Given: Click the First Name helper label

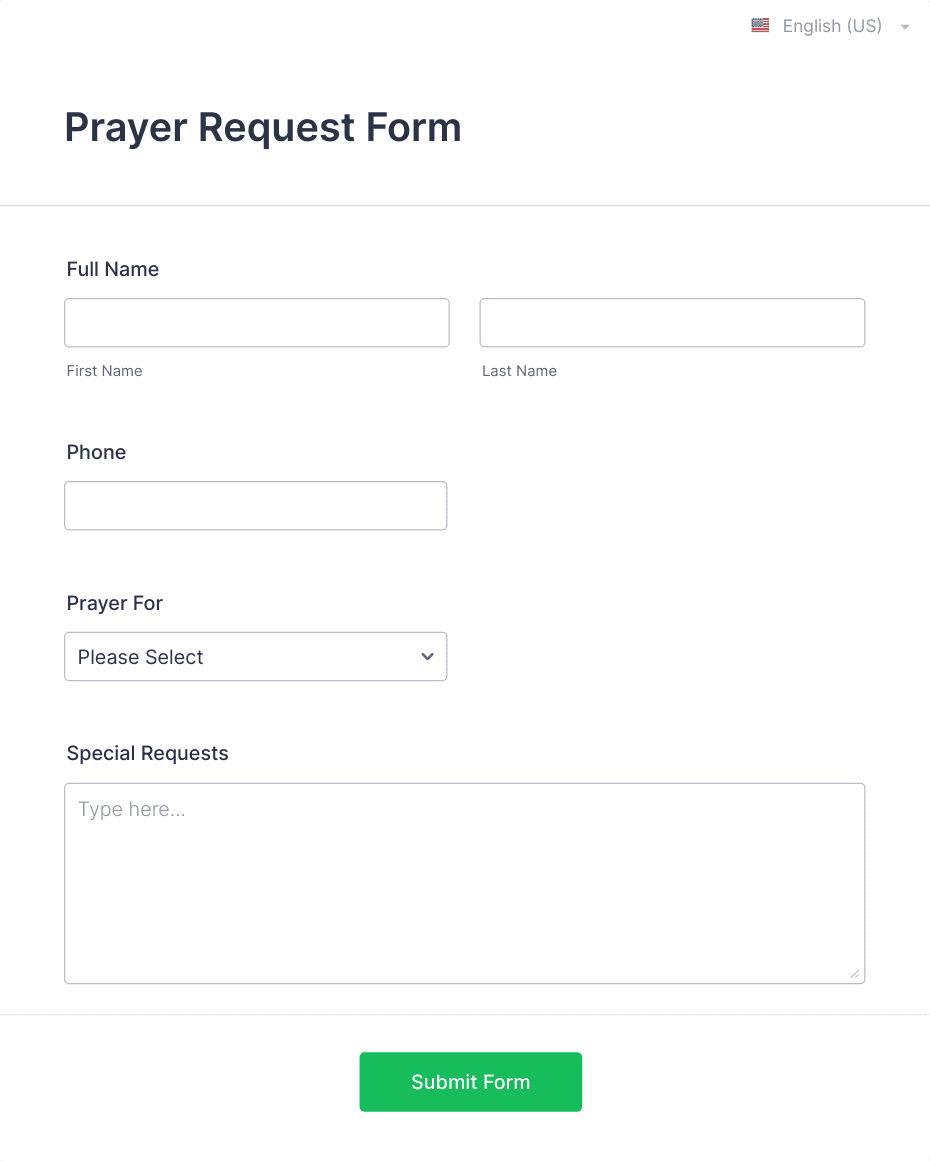Looking at the screenshot, I should pos(104,371).
